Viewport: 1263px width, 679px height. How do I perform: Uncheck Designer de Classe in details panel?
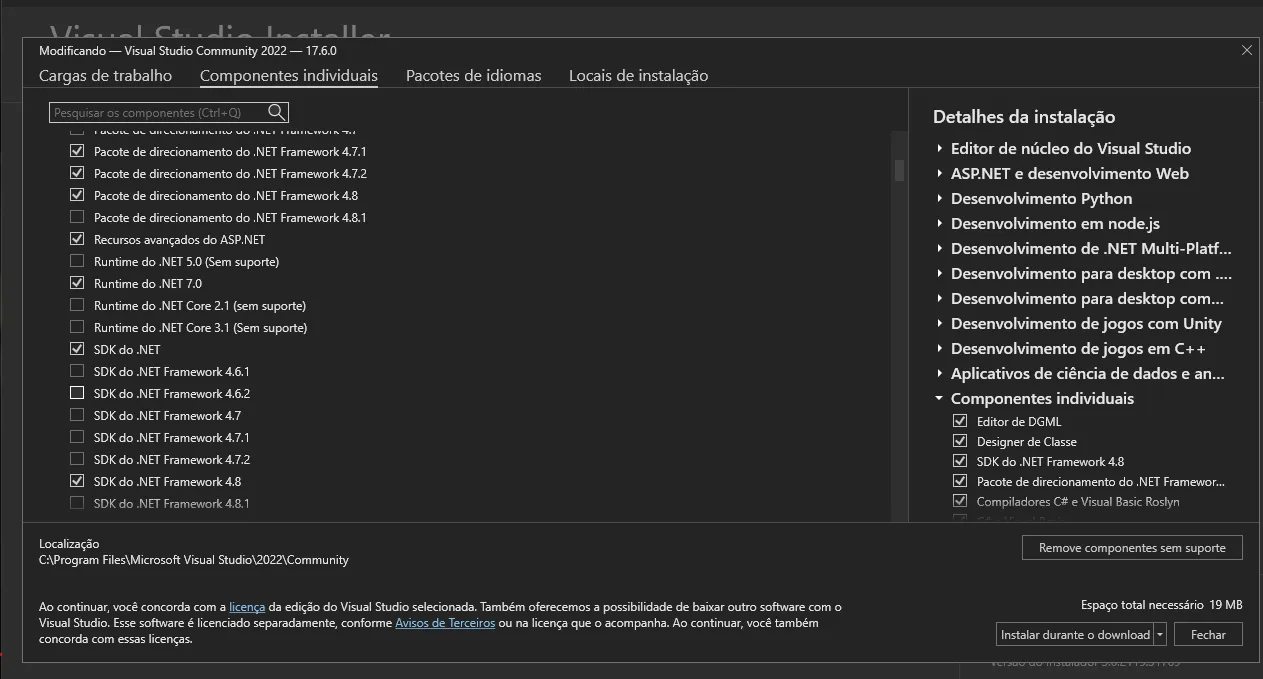click(960, 442)
